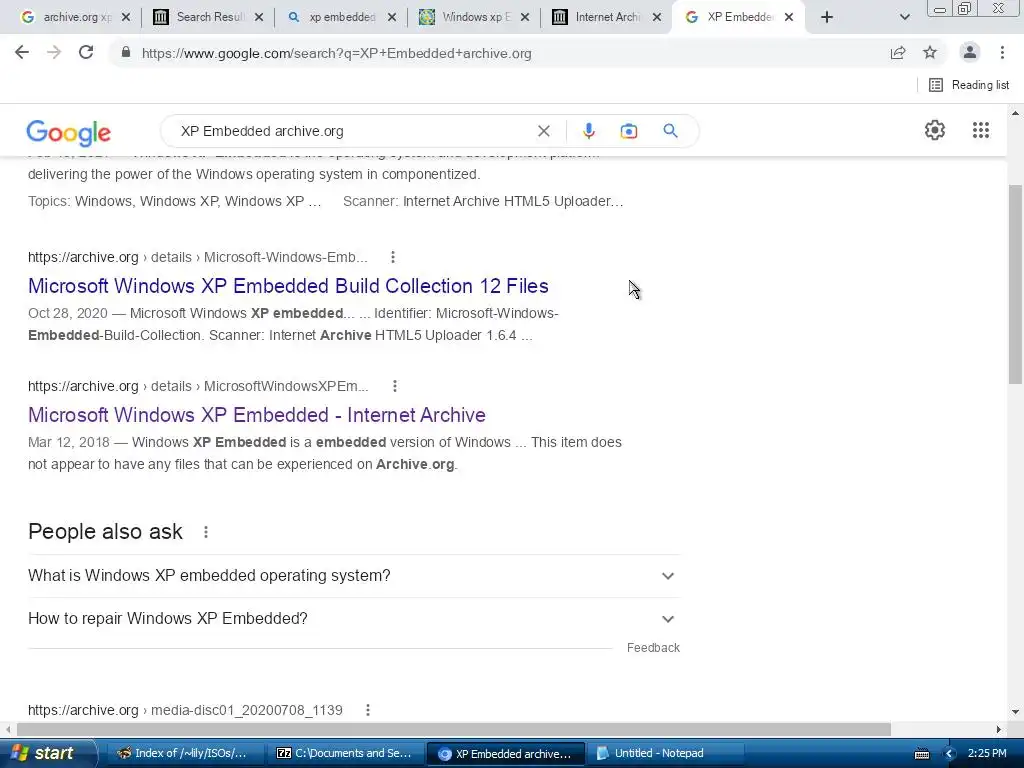Image resolution: width=1024 pixels, height=768 pixels.
Task: Start voice search with microphone
Action: click(588, 131)
